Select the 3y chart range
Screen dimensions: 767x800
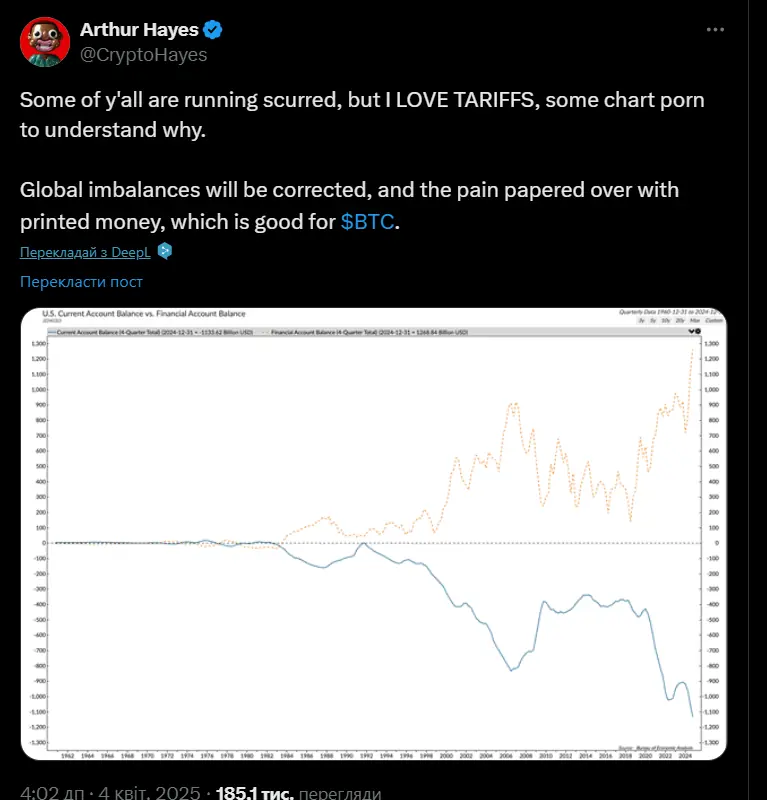(x=642, y=320)
